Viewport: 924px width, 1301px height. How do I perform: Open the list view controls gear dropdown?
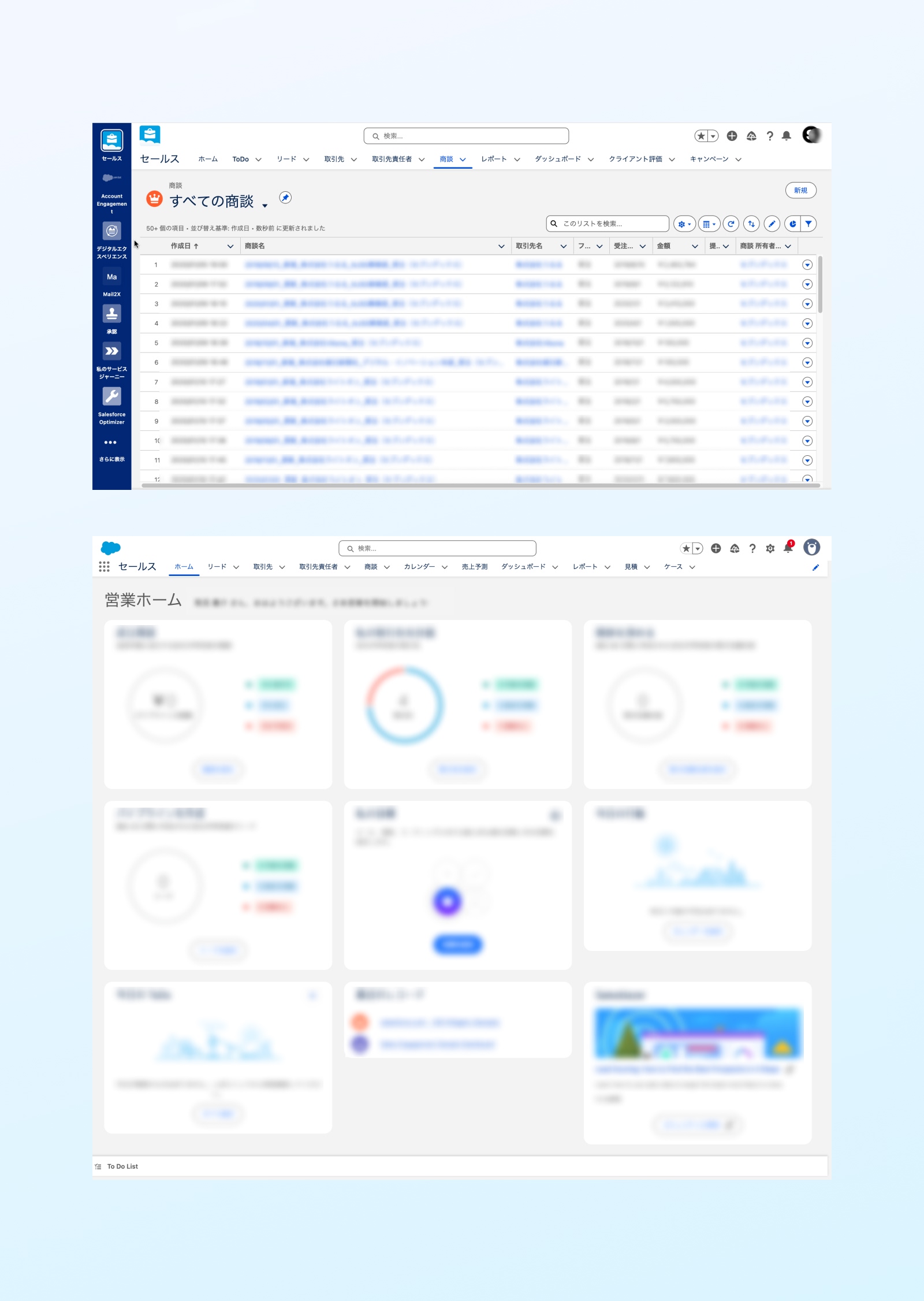click(x=684, y=224)
